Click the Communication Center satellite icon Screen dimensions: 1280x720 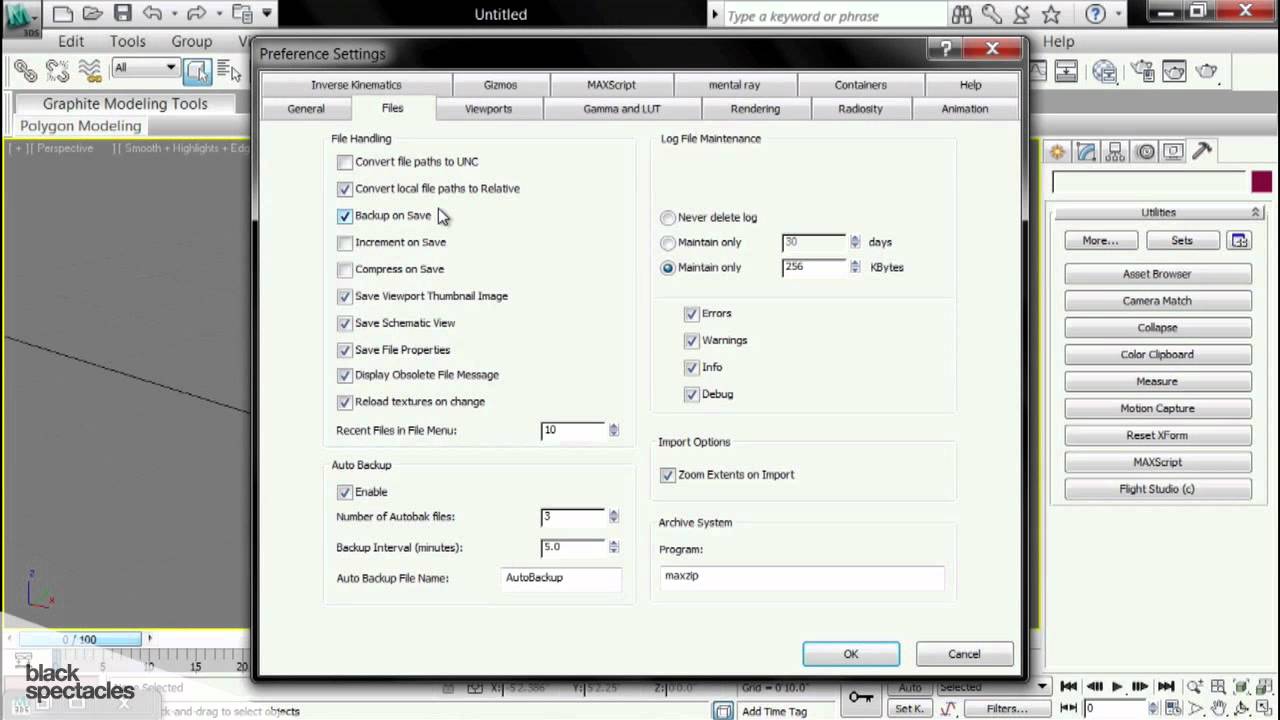pos(1021,15)
